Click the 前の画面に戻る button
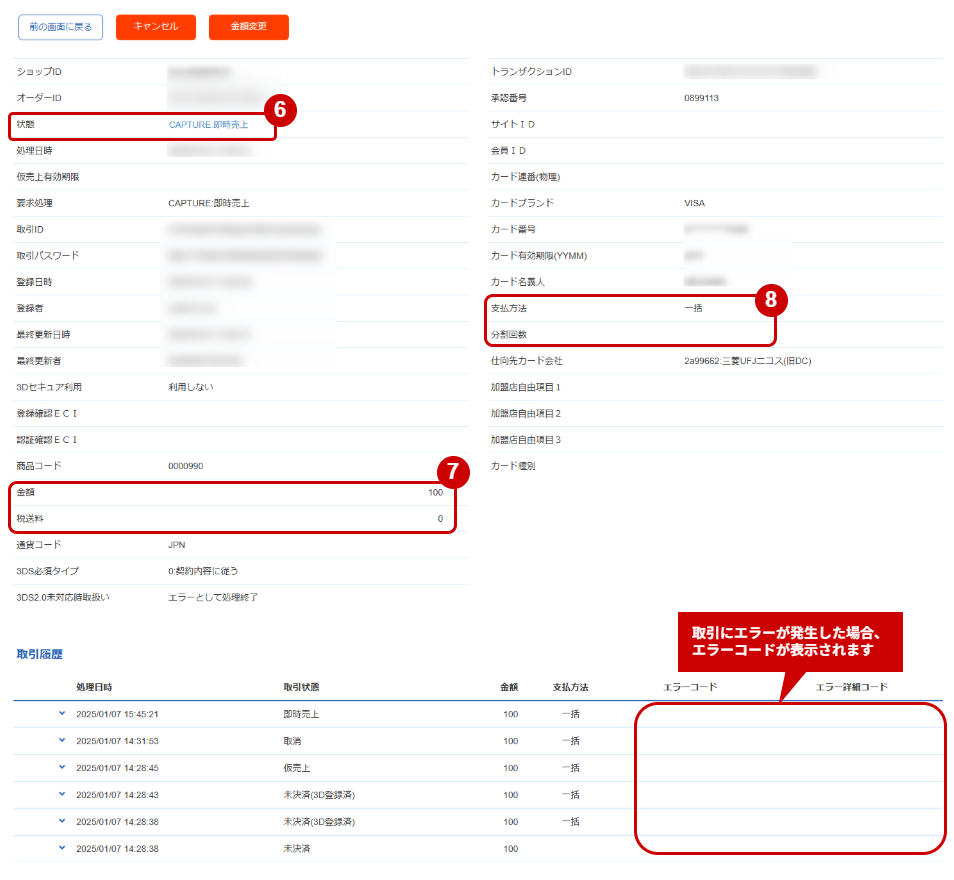Viewport: 954px width, 880px height. coord(59,28)
